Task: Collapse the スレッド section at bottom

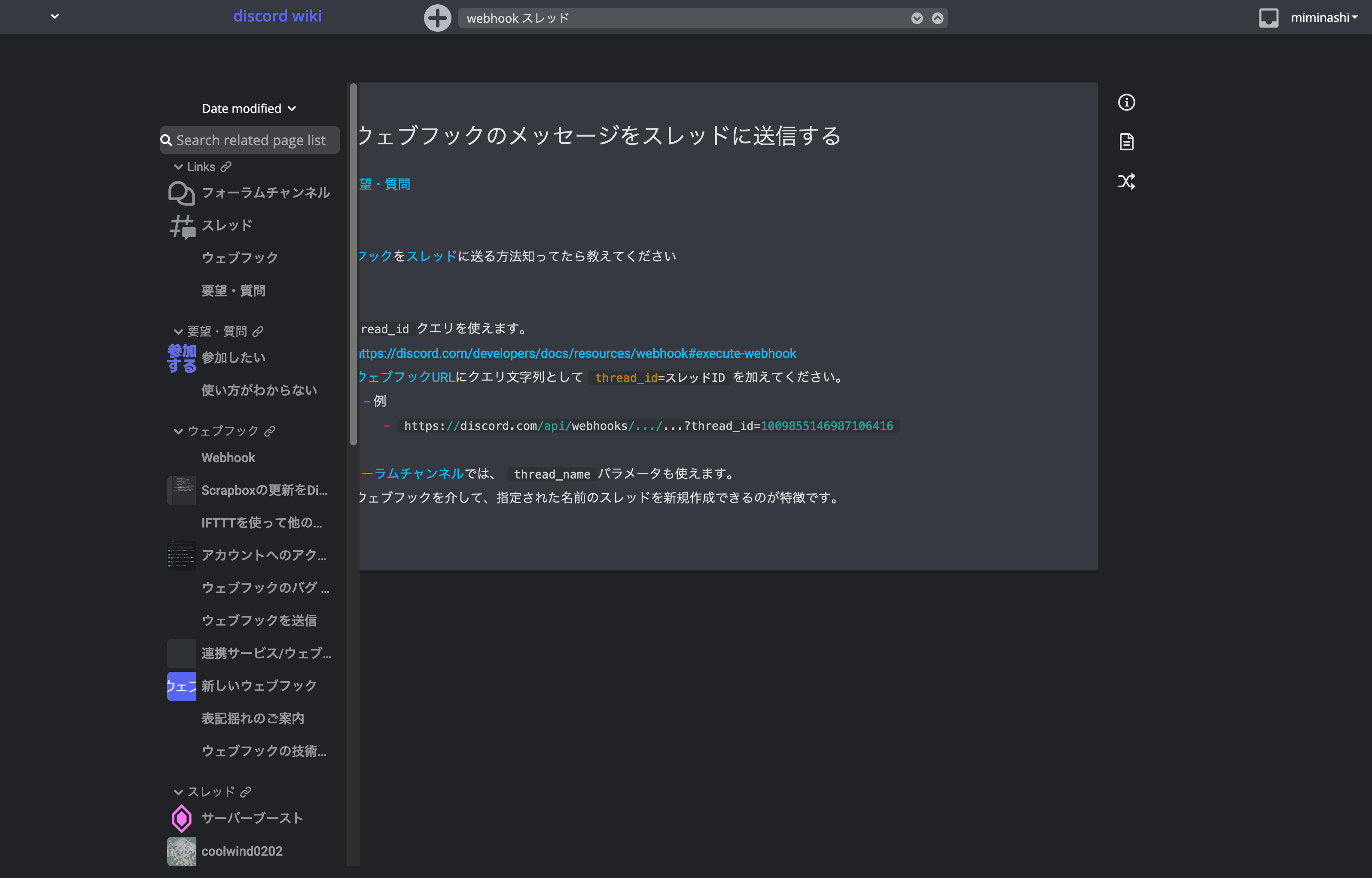Action: (178, 792)
